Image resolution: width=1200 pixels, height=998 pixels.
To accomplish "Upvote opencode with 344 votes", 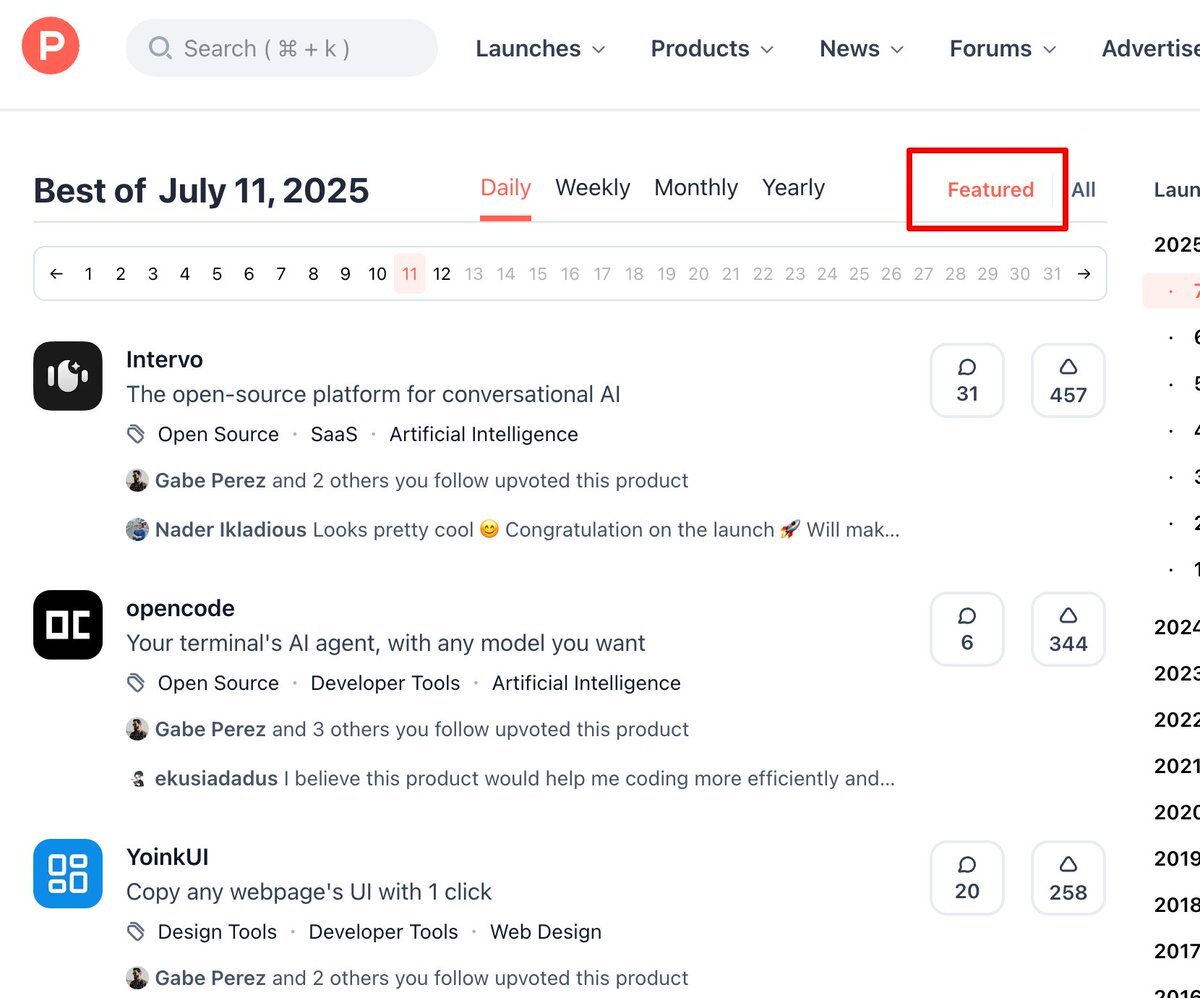I will pyautogui.click(x=1068, y=629).
